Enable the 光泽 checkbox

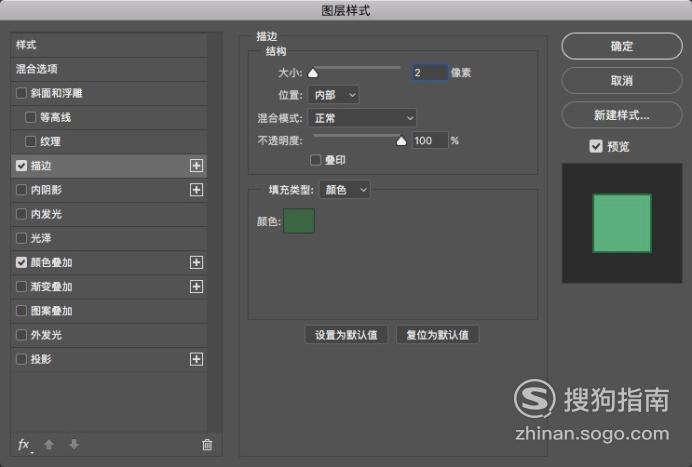[x=21, y=238]
